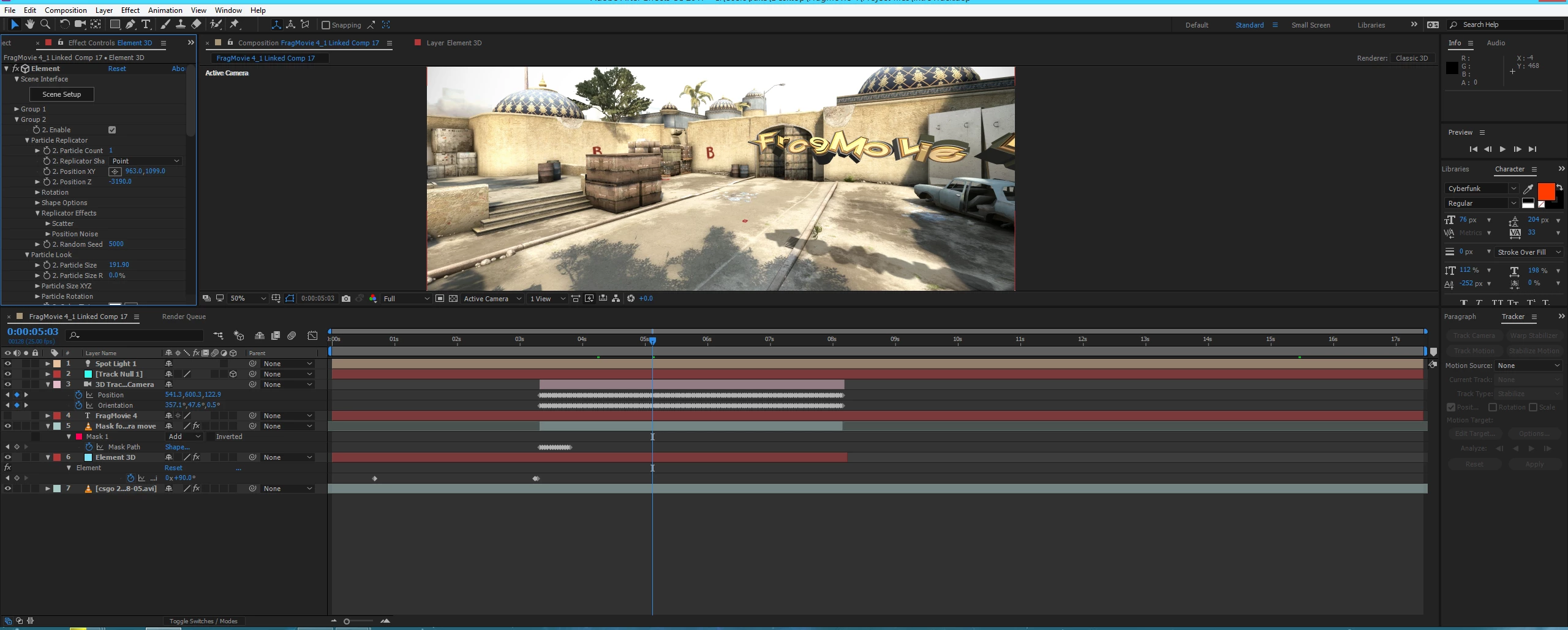Select the Horizontal Type tool

click(x=146, y=24)
